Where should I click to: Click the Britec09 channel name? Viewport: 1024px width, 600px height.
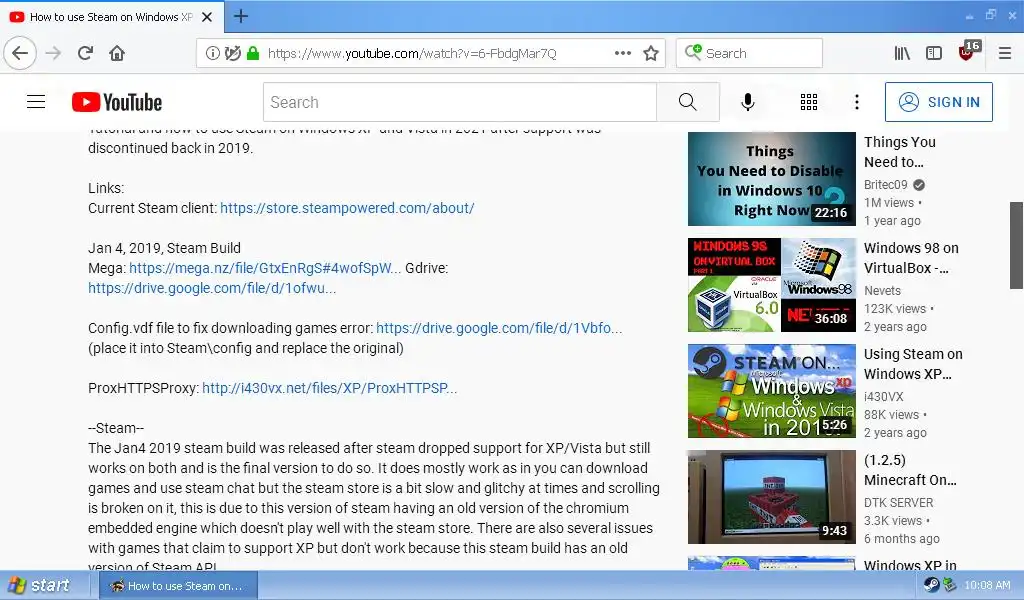tap(886, 185)
